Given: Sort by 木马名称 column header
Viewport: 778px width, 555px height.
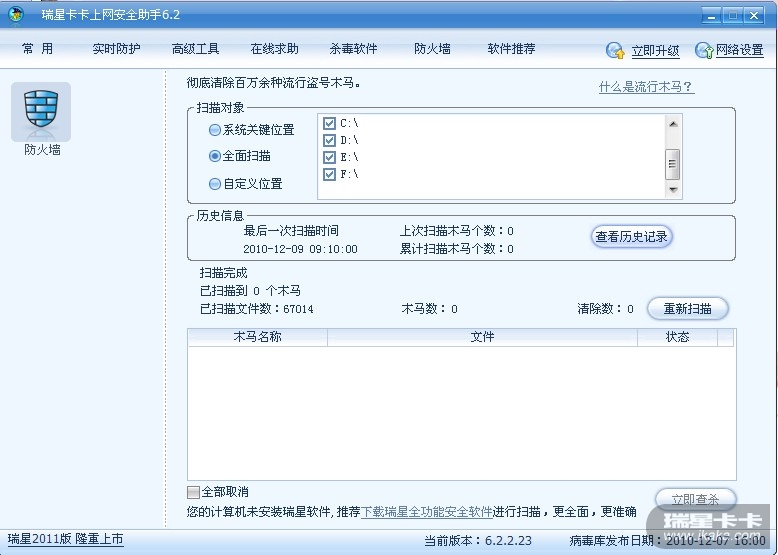Looking at the screenshot, I should tap(258, 337).
